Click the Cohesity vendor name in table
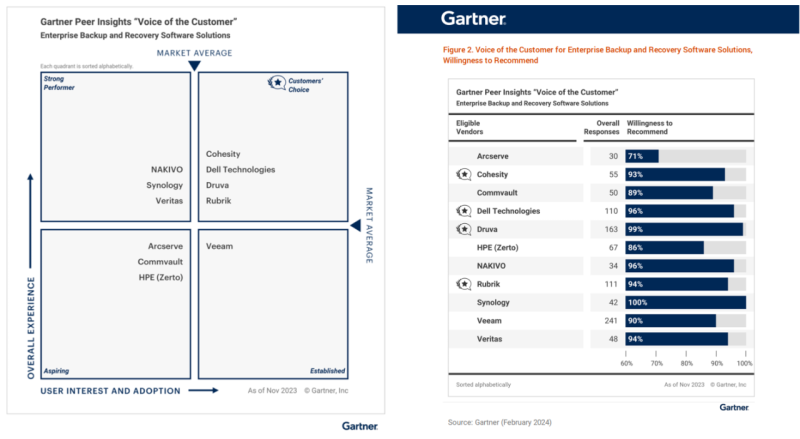800x439 pixels. pyautogui.click(x=492, y=175)
